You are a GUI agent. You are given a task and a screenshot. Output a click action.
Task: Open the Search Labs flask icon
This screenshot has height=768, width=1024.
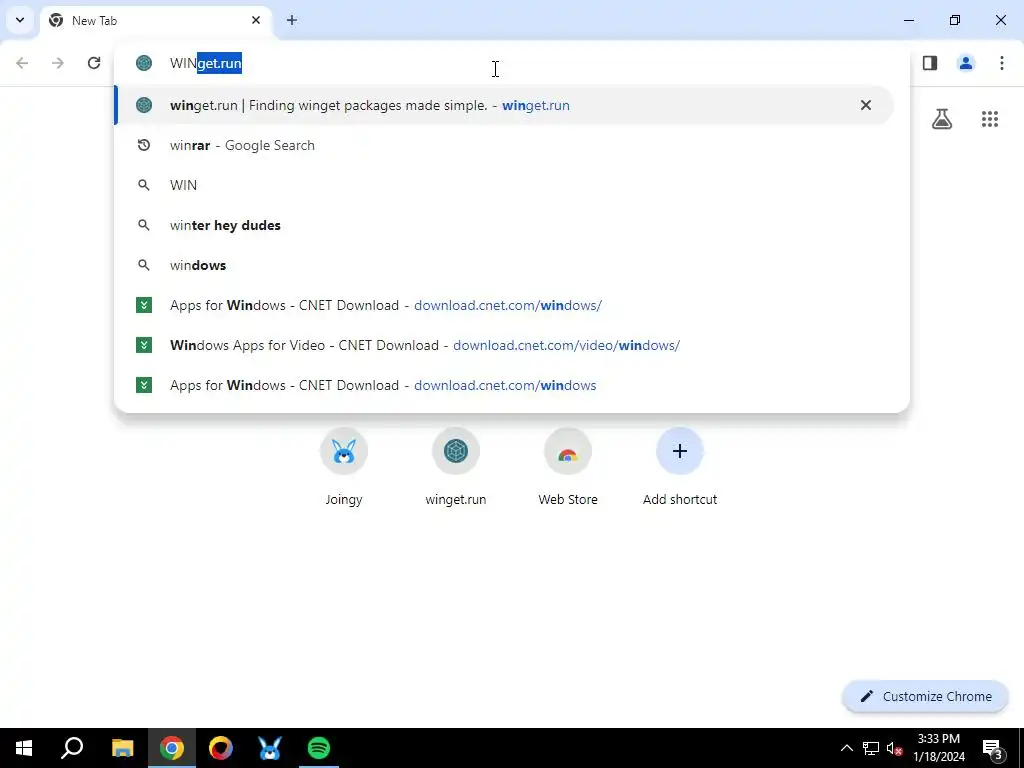click(942, 119)
